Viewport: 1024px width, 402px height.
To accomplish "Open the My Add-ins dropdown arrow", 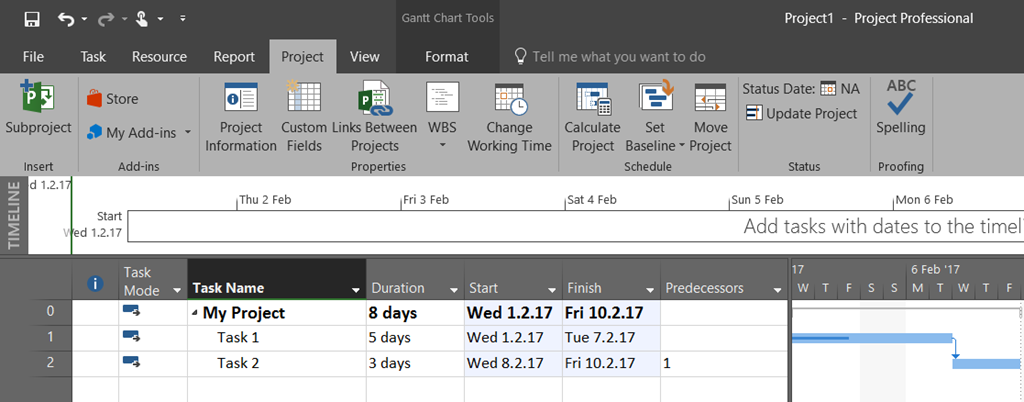I will point(187,133).
